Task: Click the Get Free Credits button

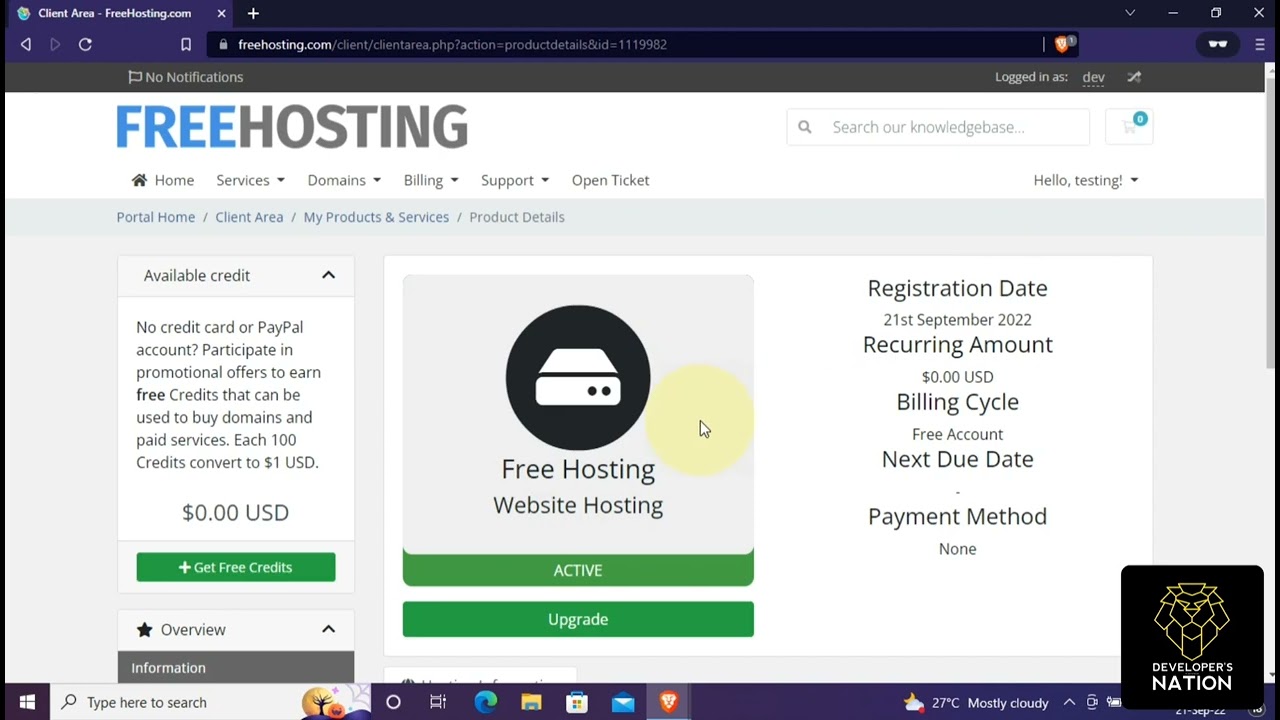Action: (x=236, y=567)
